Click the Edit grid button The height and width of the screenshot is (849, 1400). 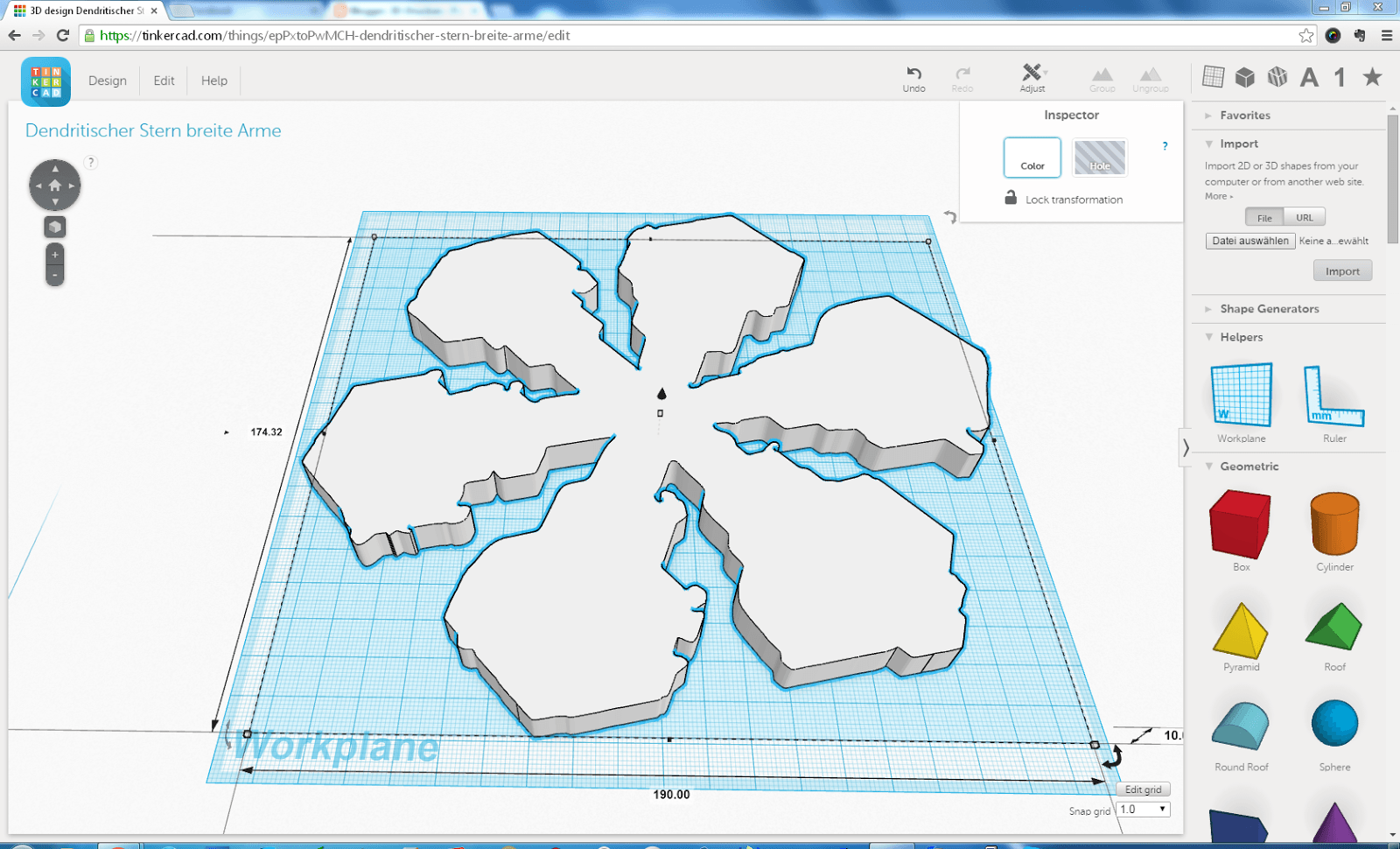[1143, 789]
